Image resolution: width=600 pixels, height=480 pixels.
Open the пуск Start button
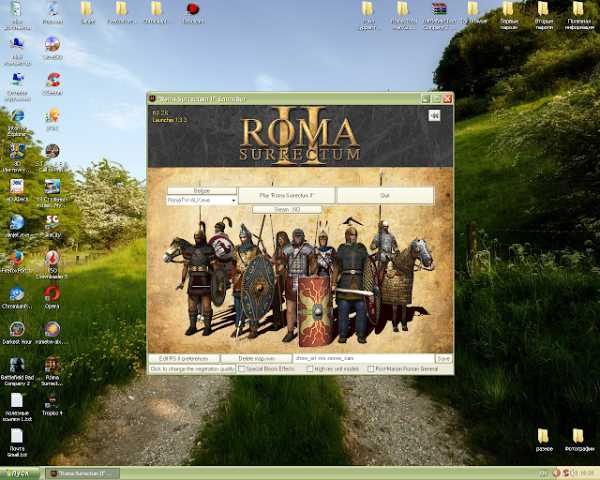(20, 473)
